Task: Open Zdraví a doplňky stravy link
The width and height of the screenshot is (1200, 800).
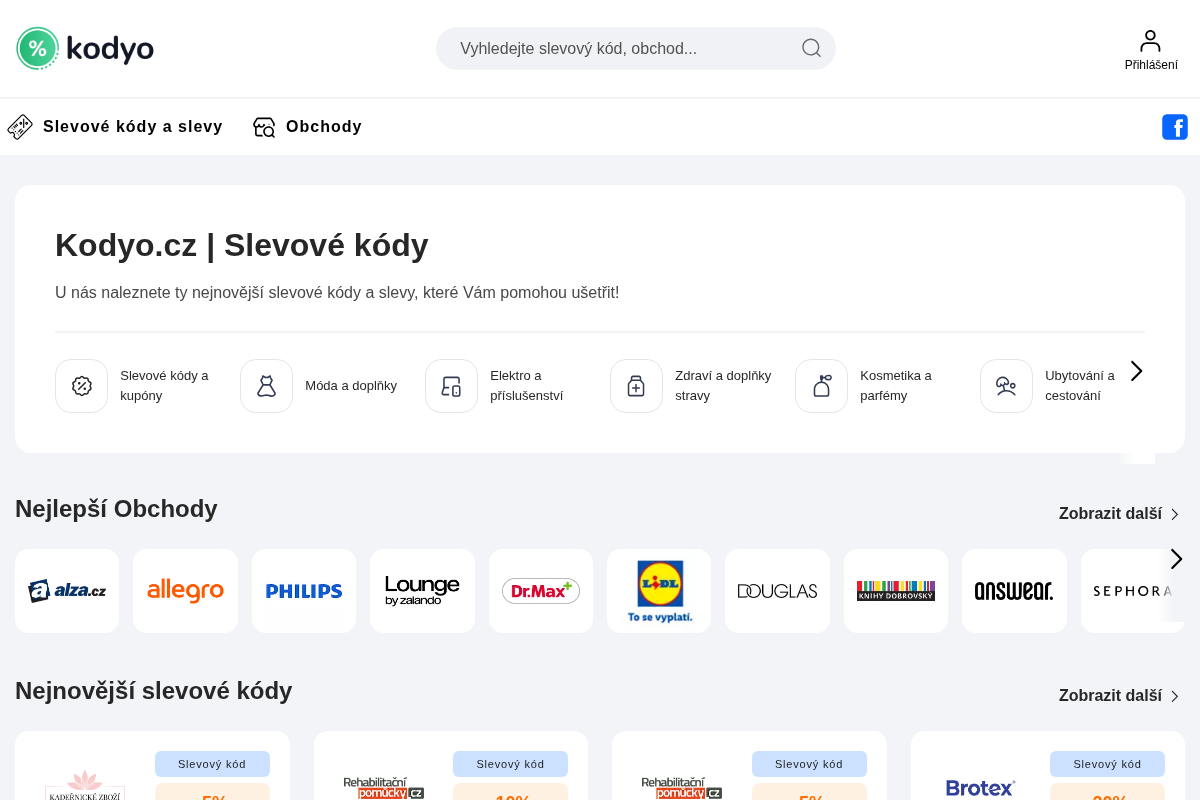Action: pyautogui.click(x=723, y=385)
